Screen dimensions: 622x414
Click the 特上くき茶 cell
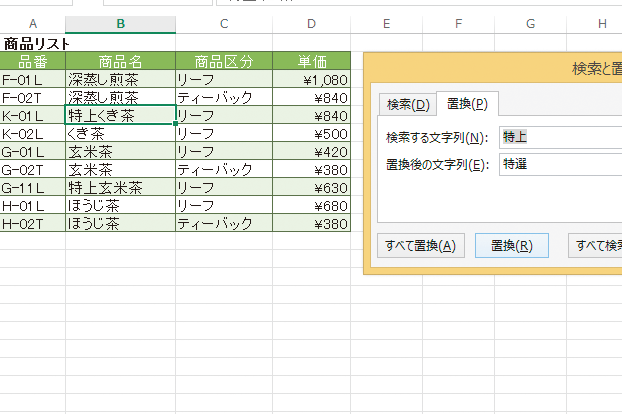coord(120,115)
